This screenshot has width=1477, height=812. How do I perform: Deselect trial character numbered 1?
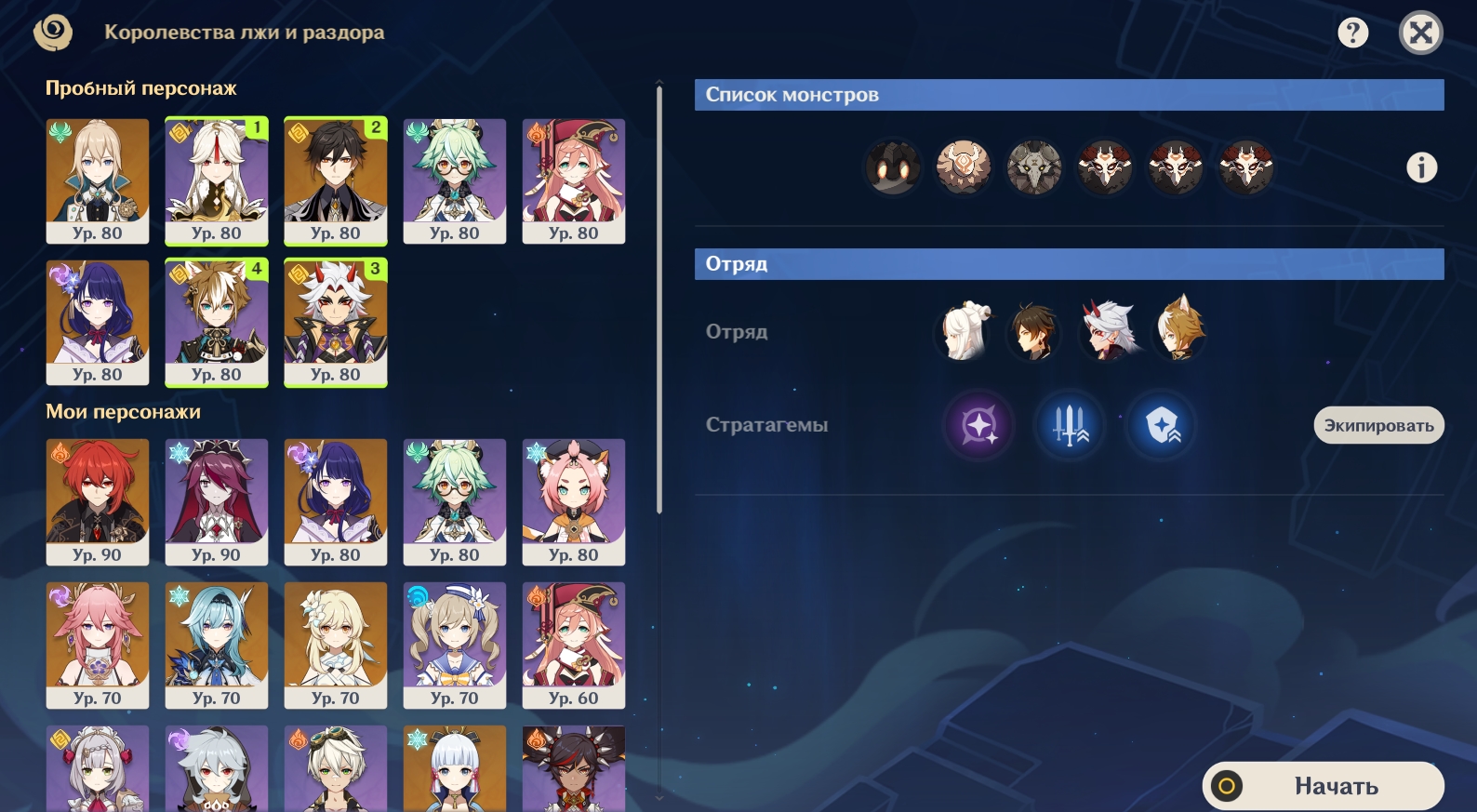pos(217,181)
